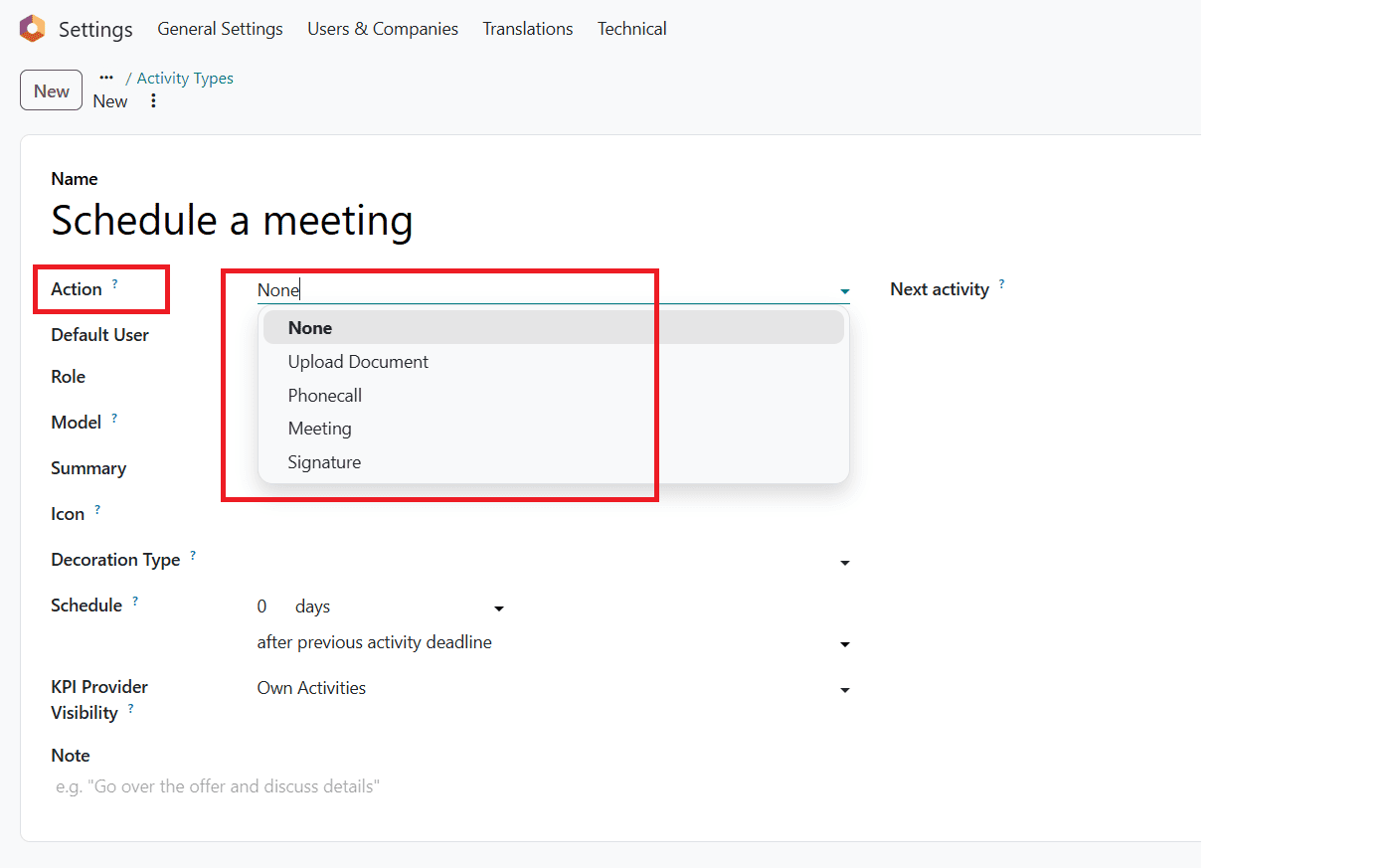
Task: Click the New record button
Action: coord(51,90)
